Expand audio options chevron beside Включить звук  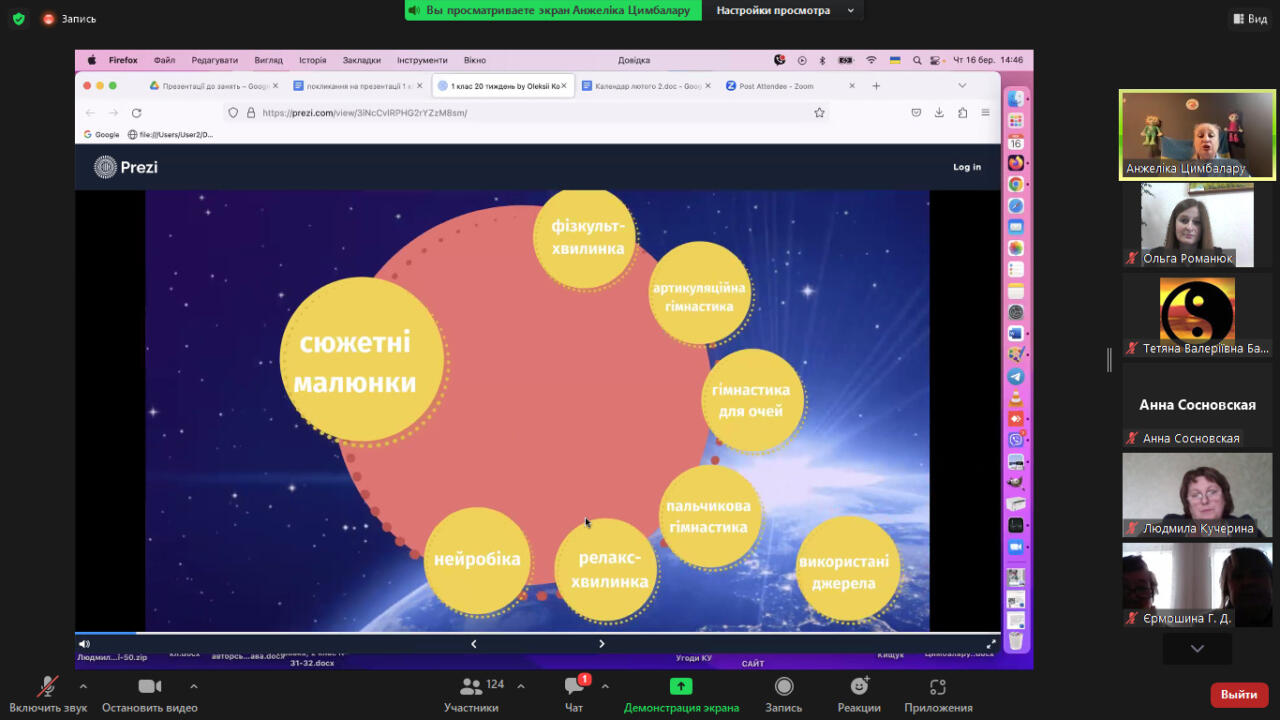[x=83, y=686]
